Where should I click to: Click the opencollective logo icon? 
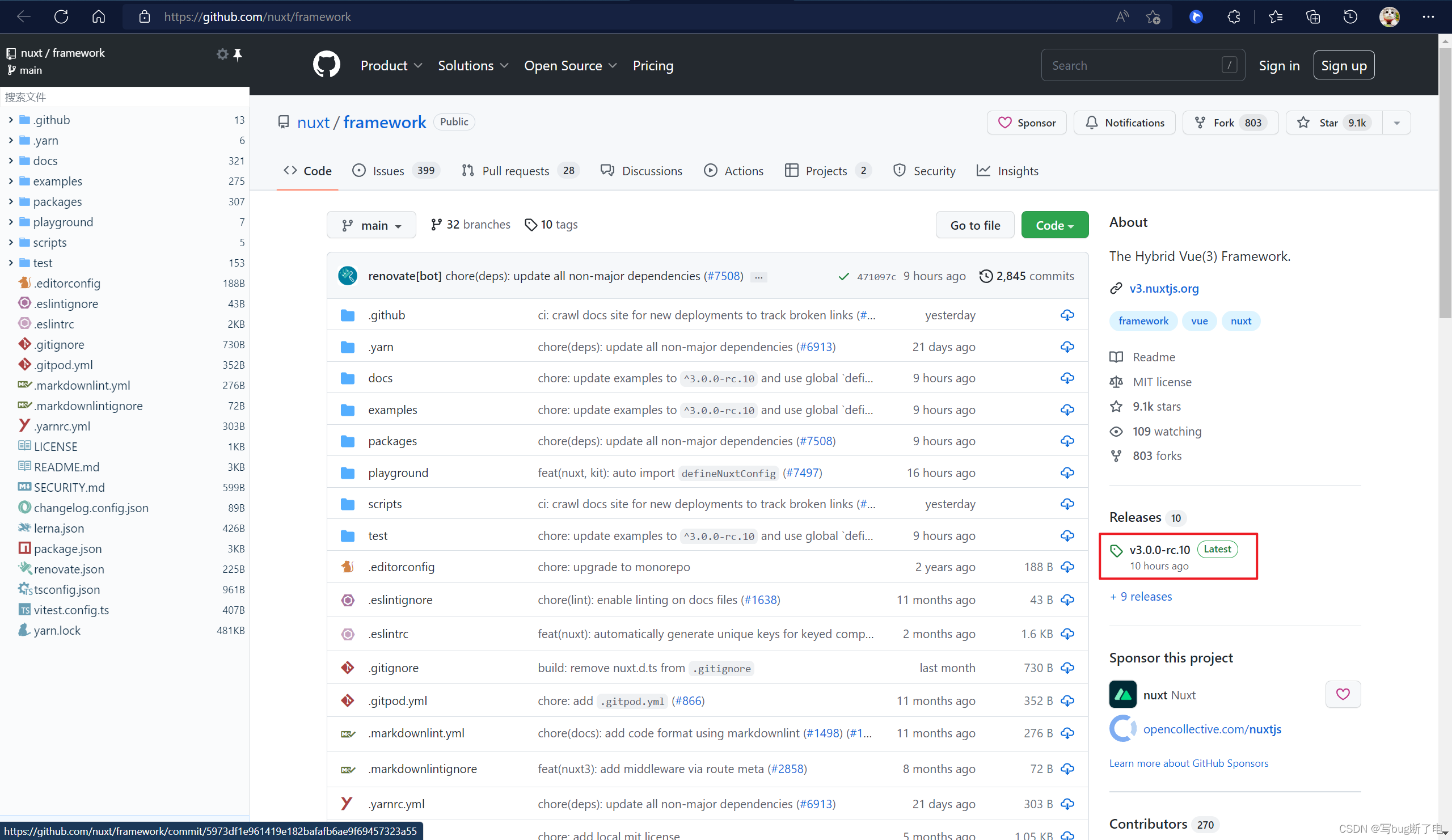[x=1122, y=729]
